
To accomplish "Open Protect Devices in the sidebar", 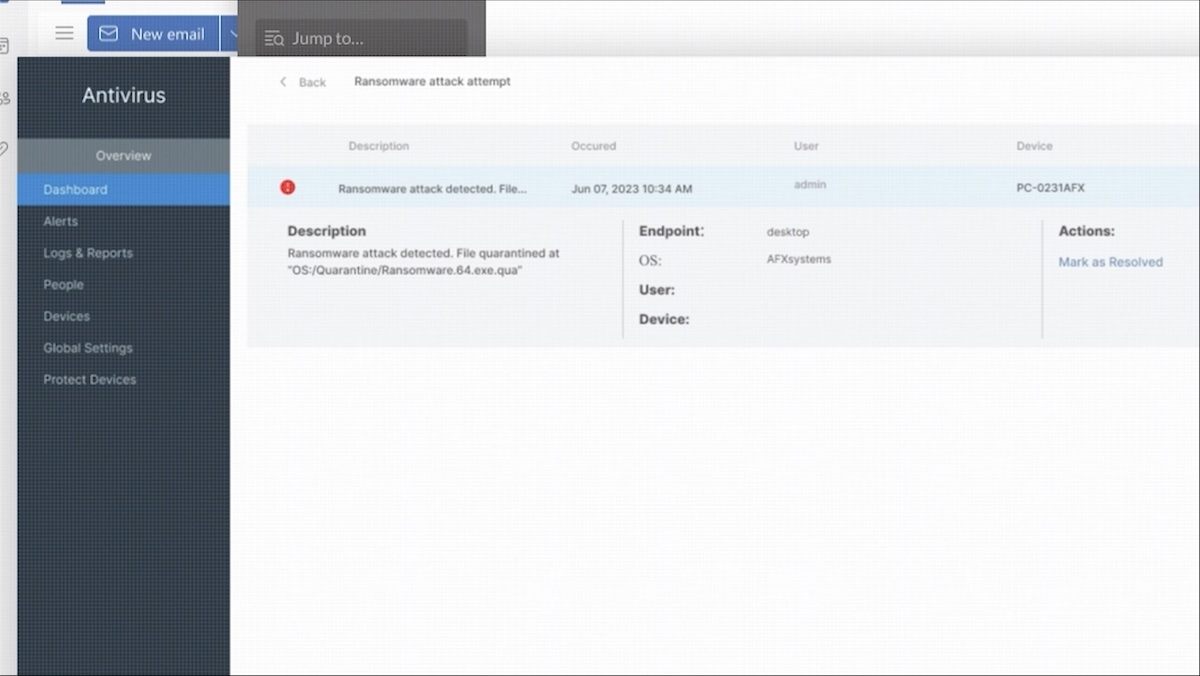I will (x=90, y=380).
